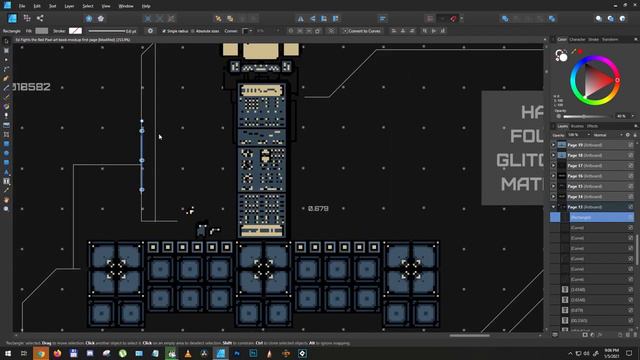This screenshot has height=360, width=640.
Task: Click the Alignment toolbar icon
Action: [x=382, y=19]
